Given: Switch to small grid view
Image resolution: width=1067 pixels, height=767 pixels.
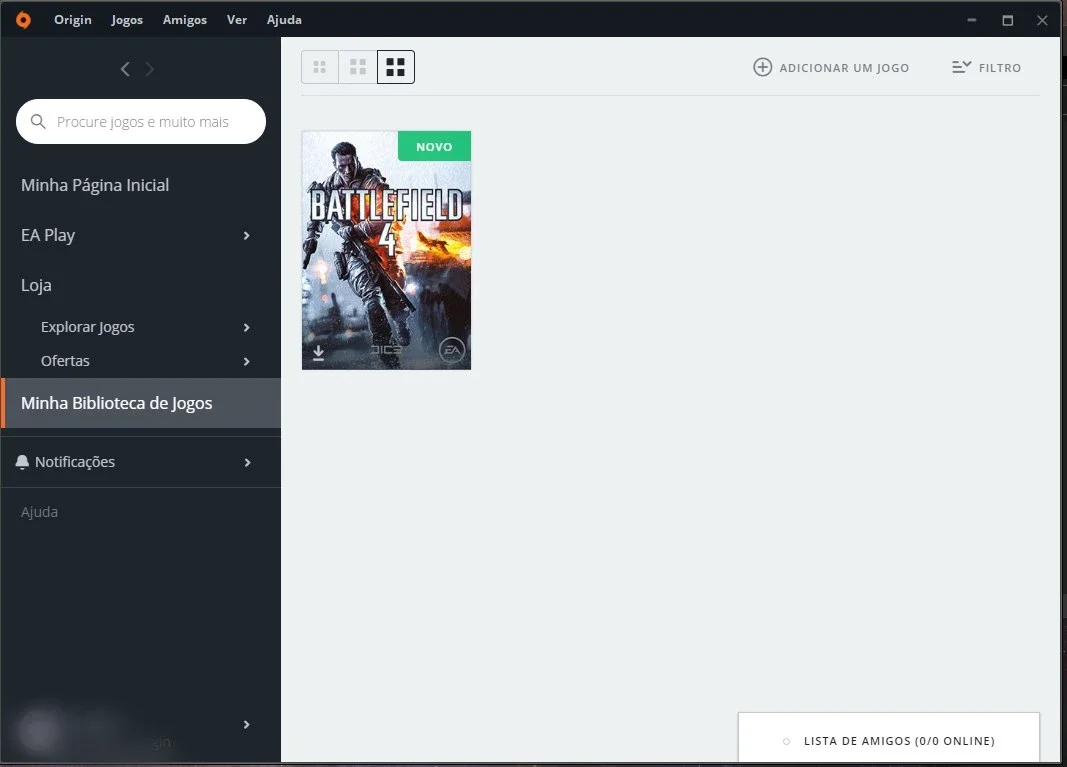Looking at the screenshot, I should click(x=320, y=67).
